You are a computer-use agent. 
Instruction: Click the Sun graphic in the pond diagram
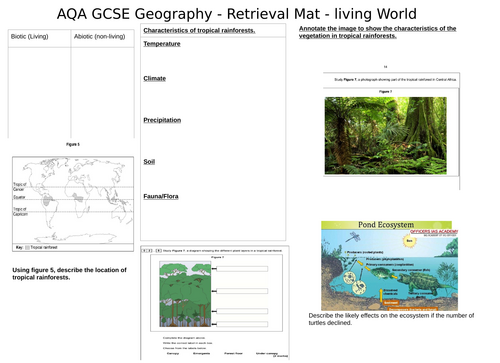click(x=409, y=241)
